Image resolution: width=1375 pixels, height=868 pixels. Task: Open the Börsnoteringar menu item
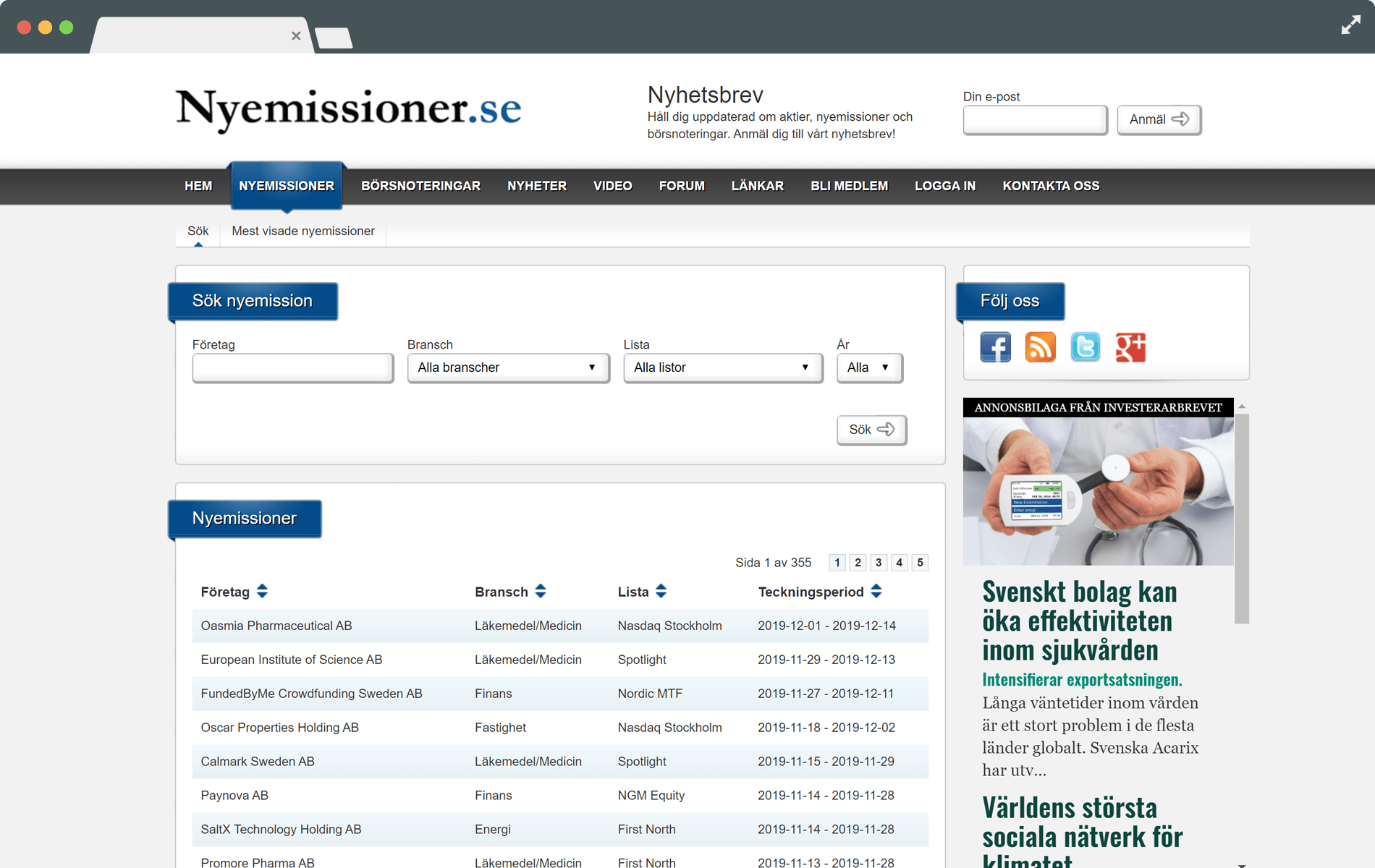pos(420,186)
